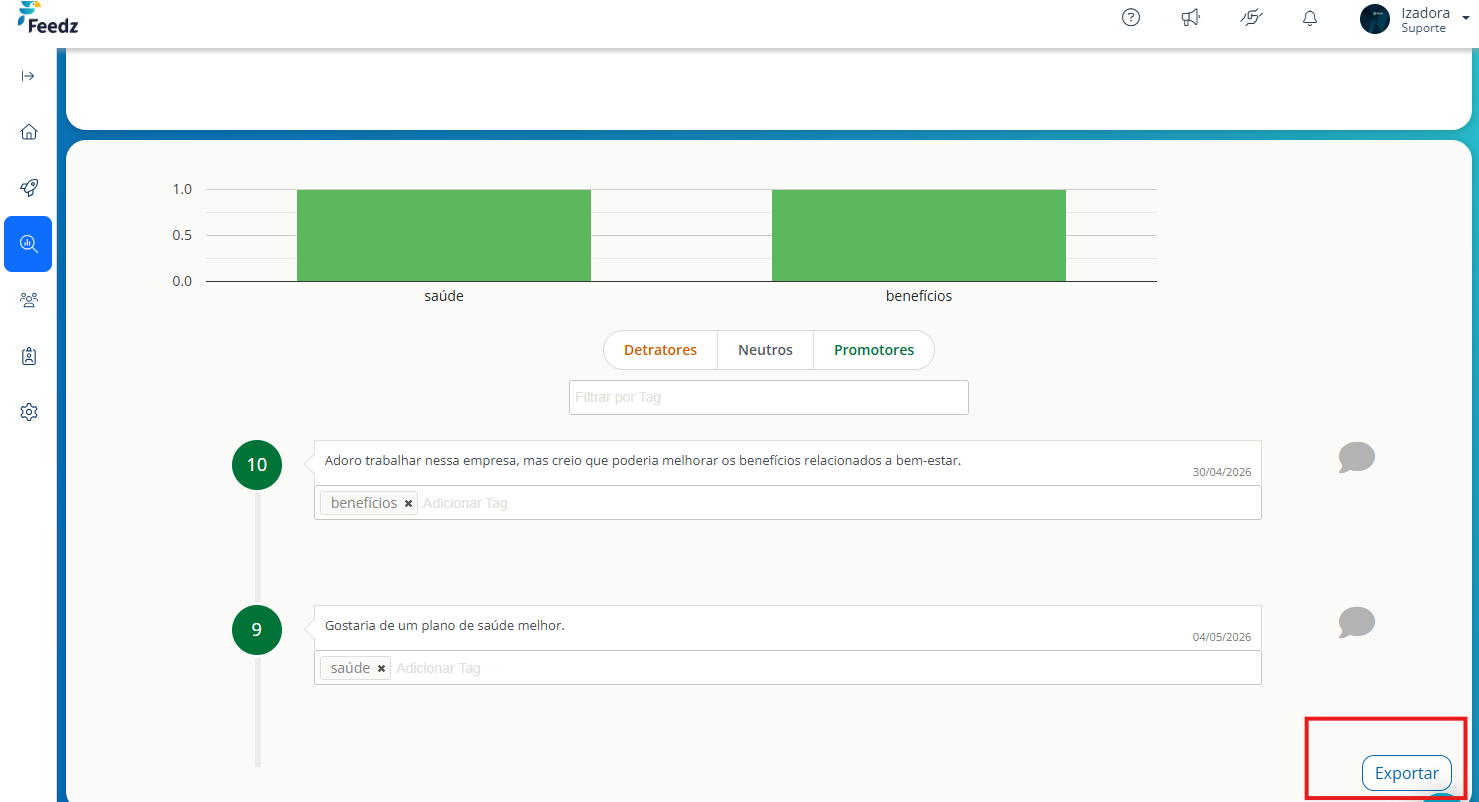The width and height of the screenshot is (1479, 802).
Task: Click the Suporte role label
Action: pos(1423,28)
